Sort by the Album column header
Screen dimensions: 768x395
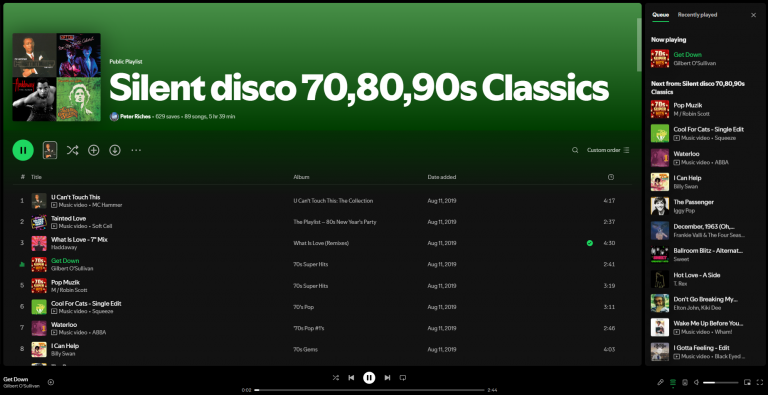tap(301, 177)
